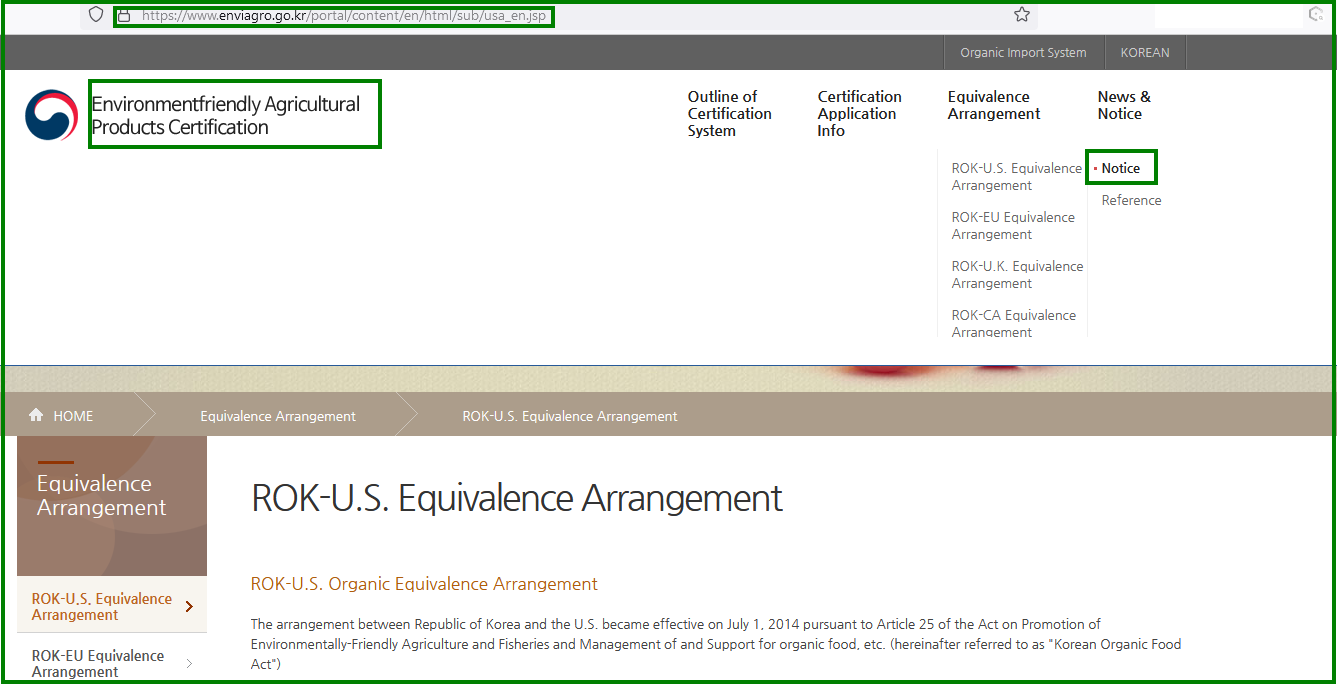Click the padlock site security icon

(x=124, y=16)
